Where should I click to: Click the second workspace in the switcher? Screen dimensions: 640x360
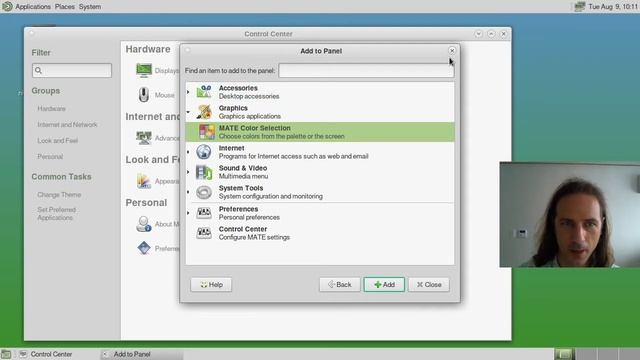click(x=586, y=354)
